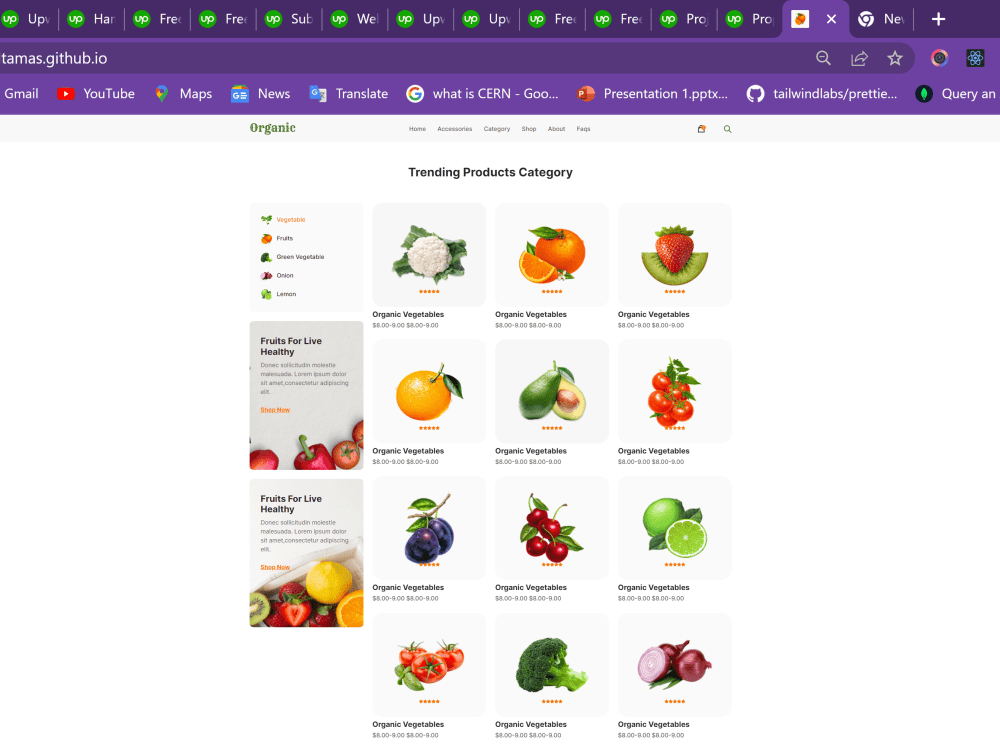Screen dimensions: 1000x750
Task: Open the YouTube bookmark
Action: pos(96,94)
